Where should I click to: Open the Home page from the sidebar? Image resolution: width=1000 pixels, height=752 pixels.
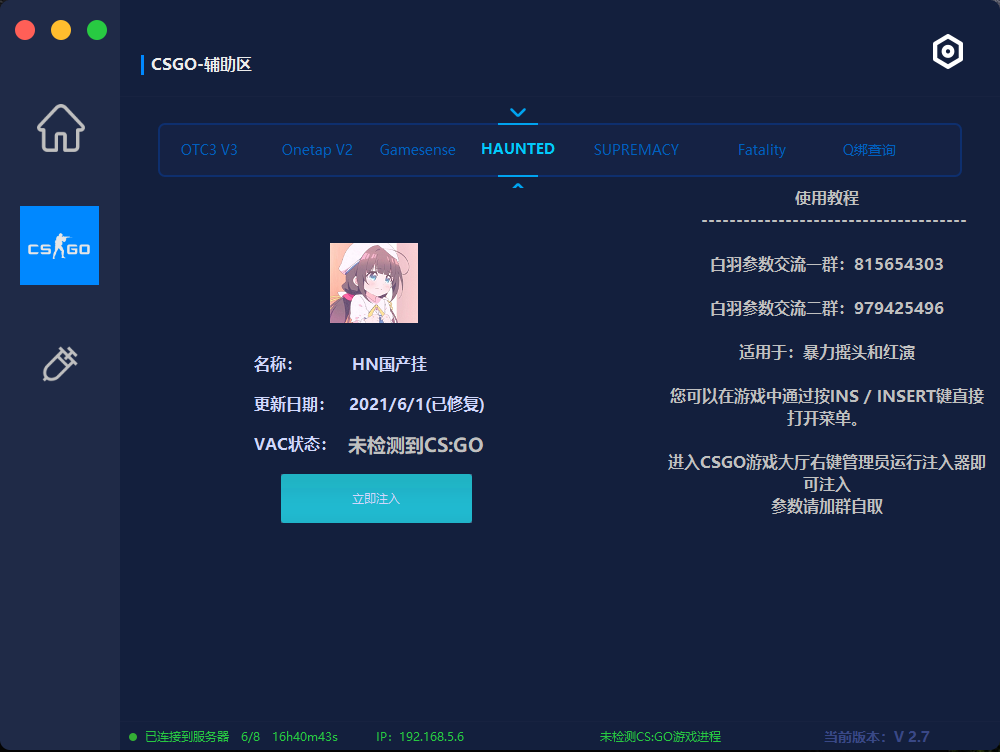pos(60,128)
